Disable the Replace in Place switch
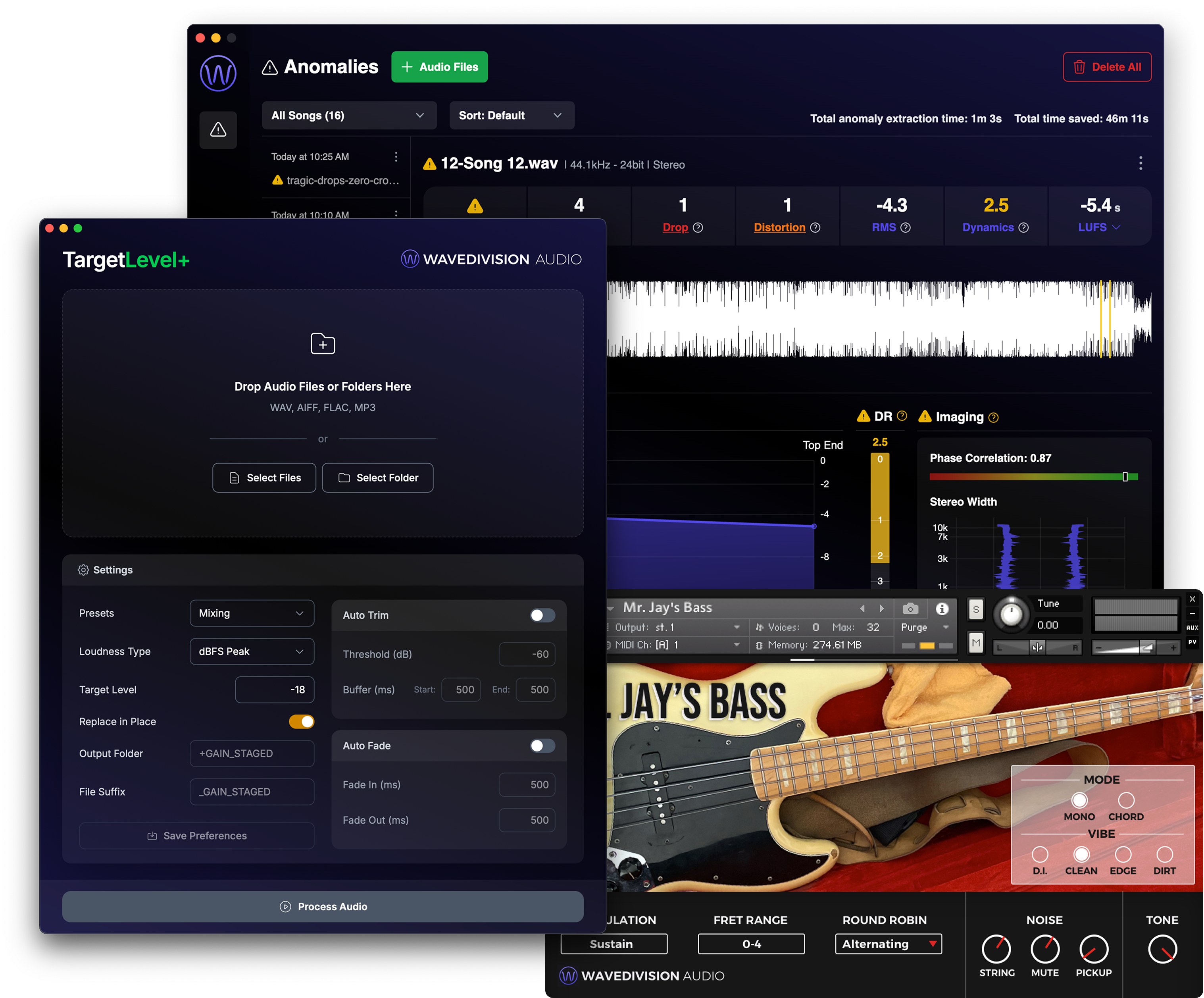The width and height of the screenshot is (1204, 998). [302, 722]
